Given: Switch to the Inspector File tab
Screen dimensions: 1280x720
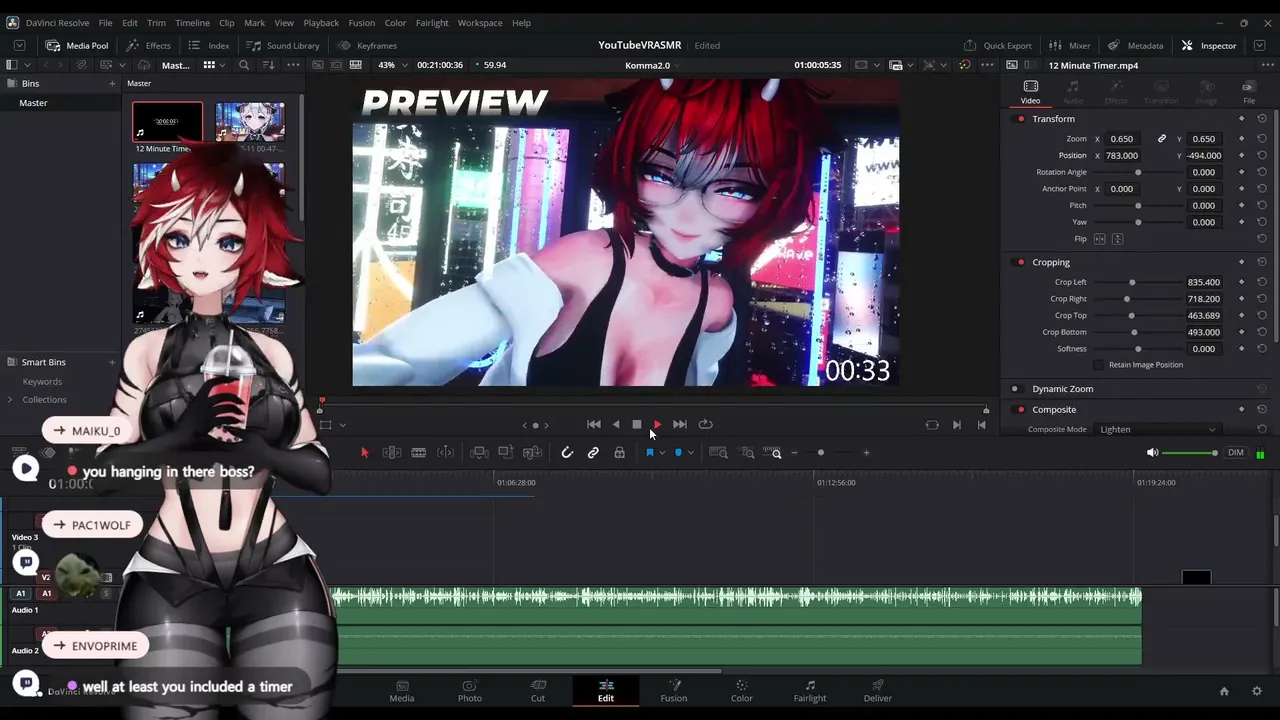Looking at the screenshot, I should [1249, 92].
